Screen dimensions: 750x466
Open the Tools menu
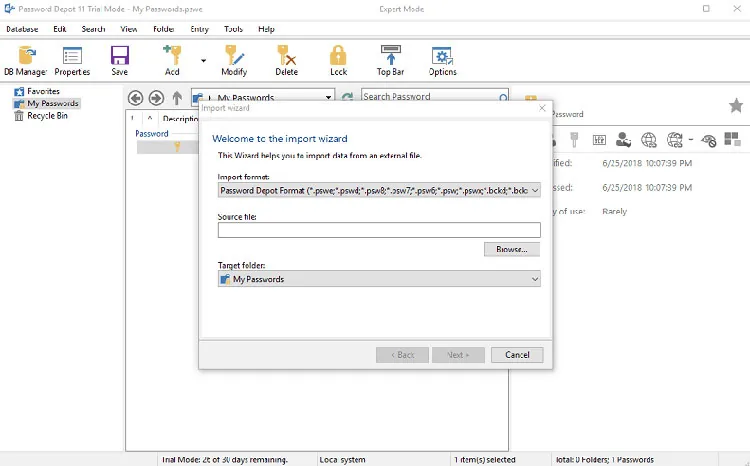(233, 29)
